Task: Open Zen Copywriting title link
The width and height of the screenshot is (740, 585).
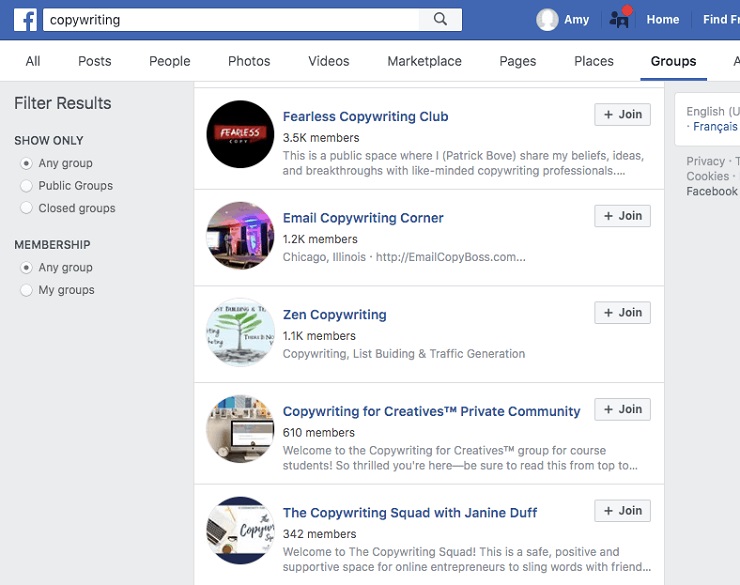Action: tap(335, 315)
